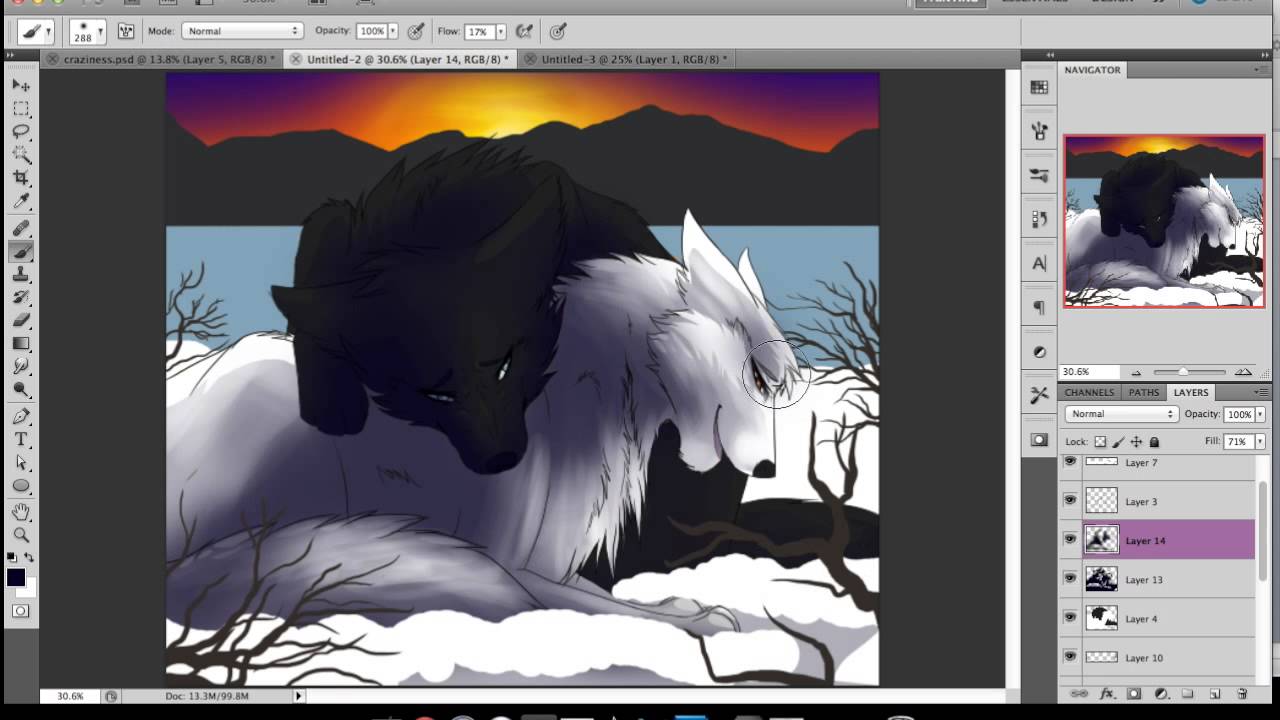This screenshot has width=1280, height=720.
Task: Select the Rectangular Marquee tool
Action: (21, 108)
